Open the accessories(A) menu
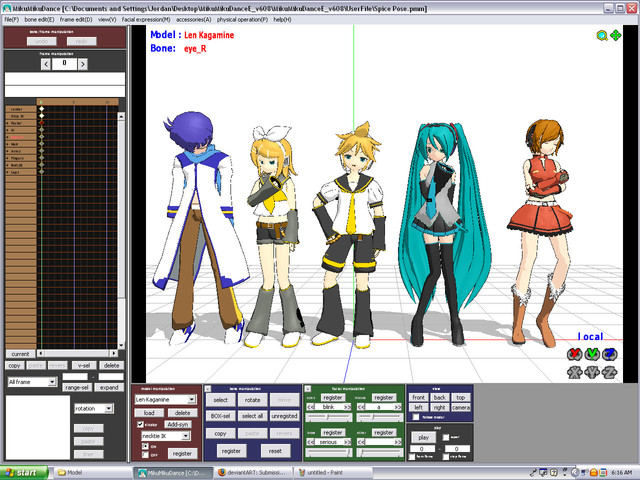Image resolution: width=640 pixels, height=480 pixels. coord(193,20)
